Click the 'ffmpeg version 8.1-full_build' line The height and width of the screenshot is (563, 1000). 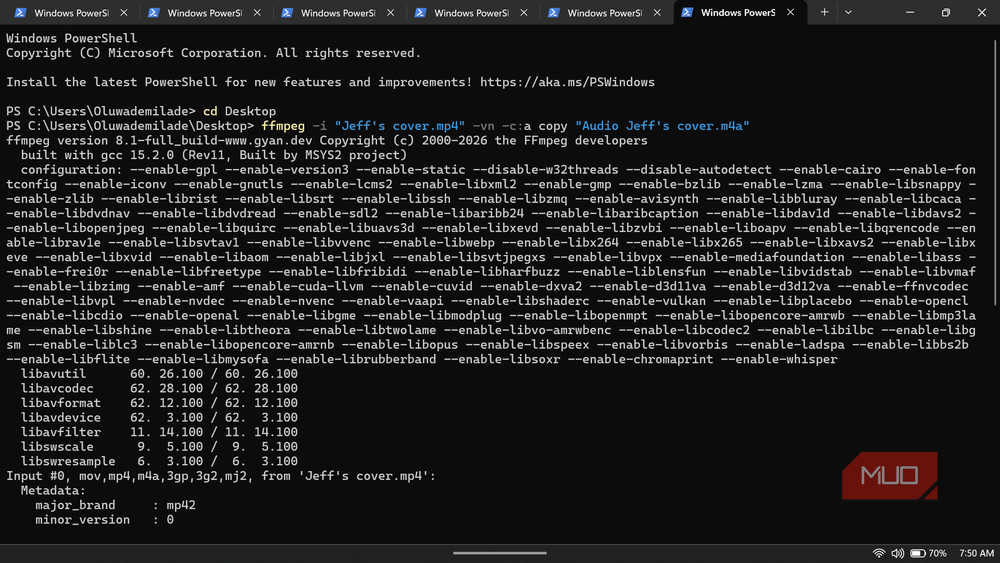coord(327,140)
